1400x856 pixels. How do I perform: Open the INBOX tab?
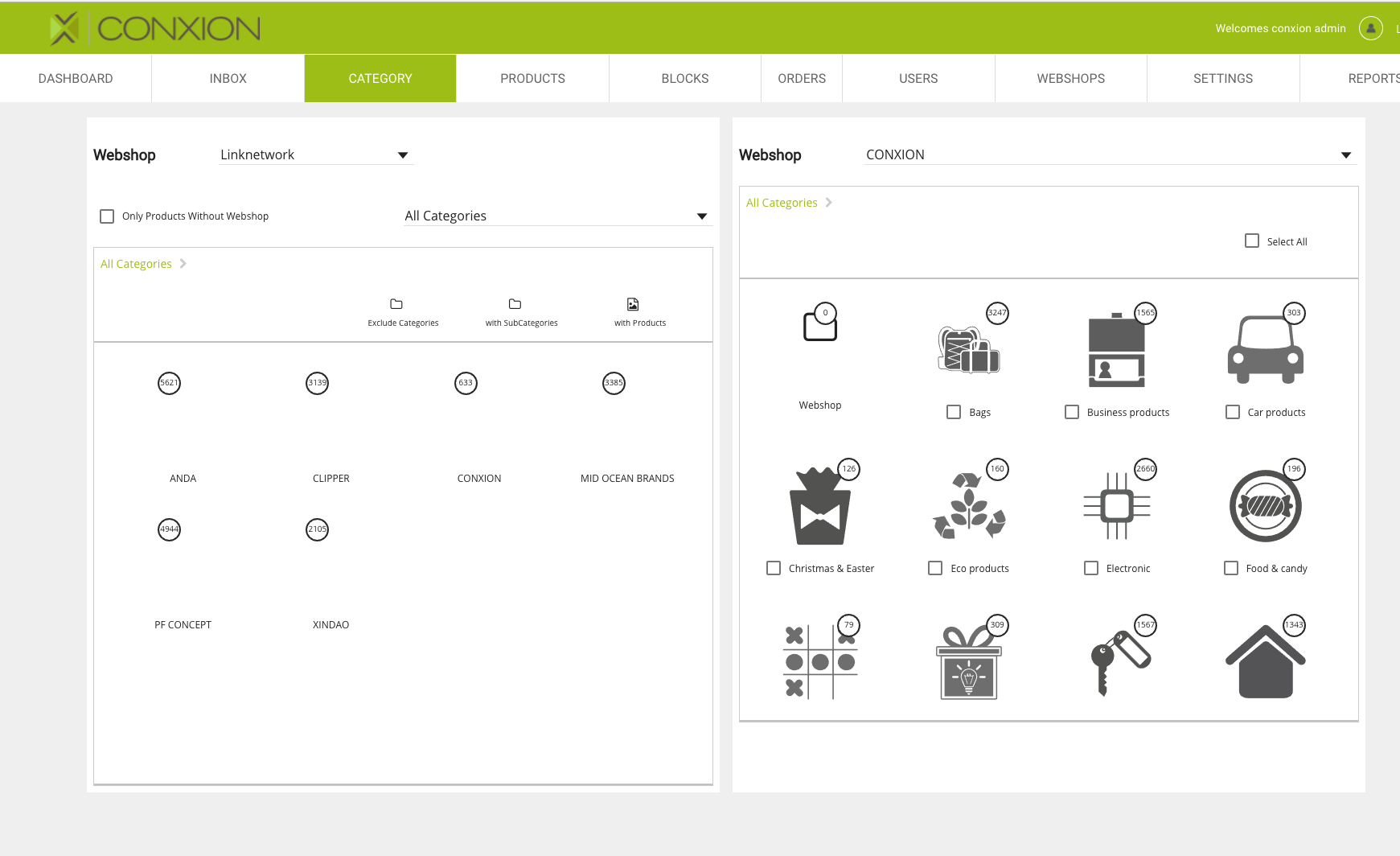228,78
